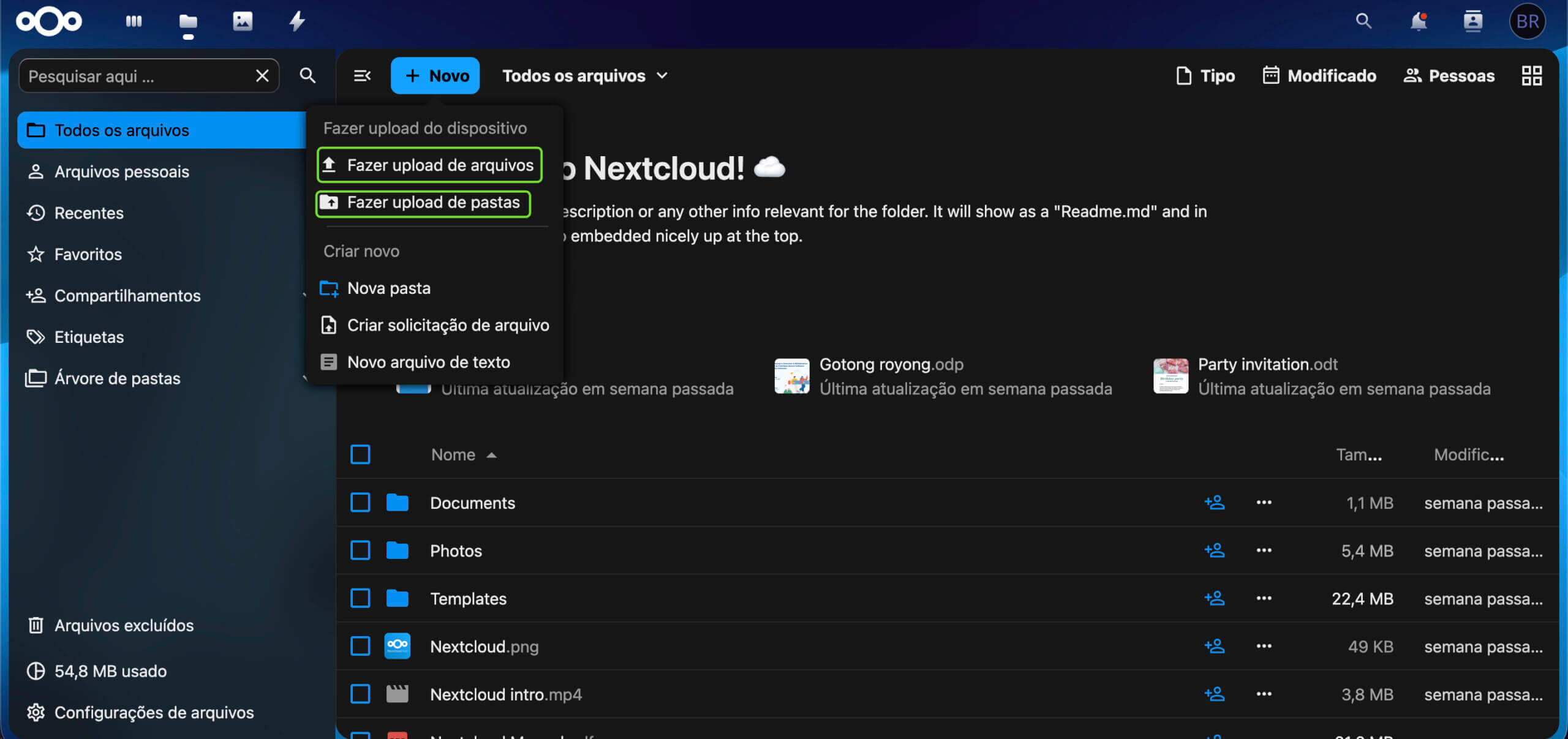This screenshot has height=739, width=1568.
Task: Open actions menu for Documents
Action: [1264, 503]
